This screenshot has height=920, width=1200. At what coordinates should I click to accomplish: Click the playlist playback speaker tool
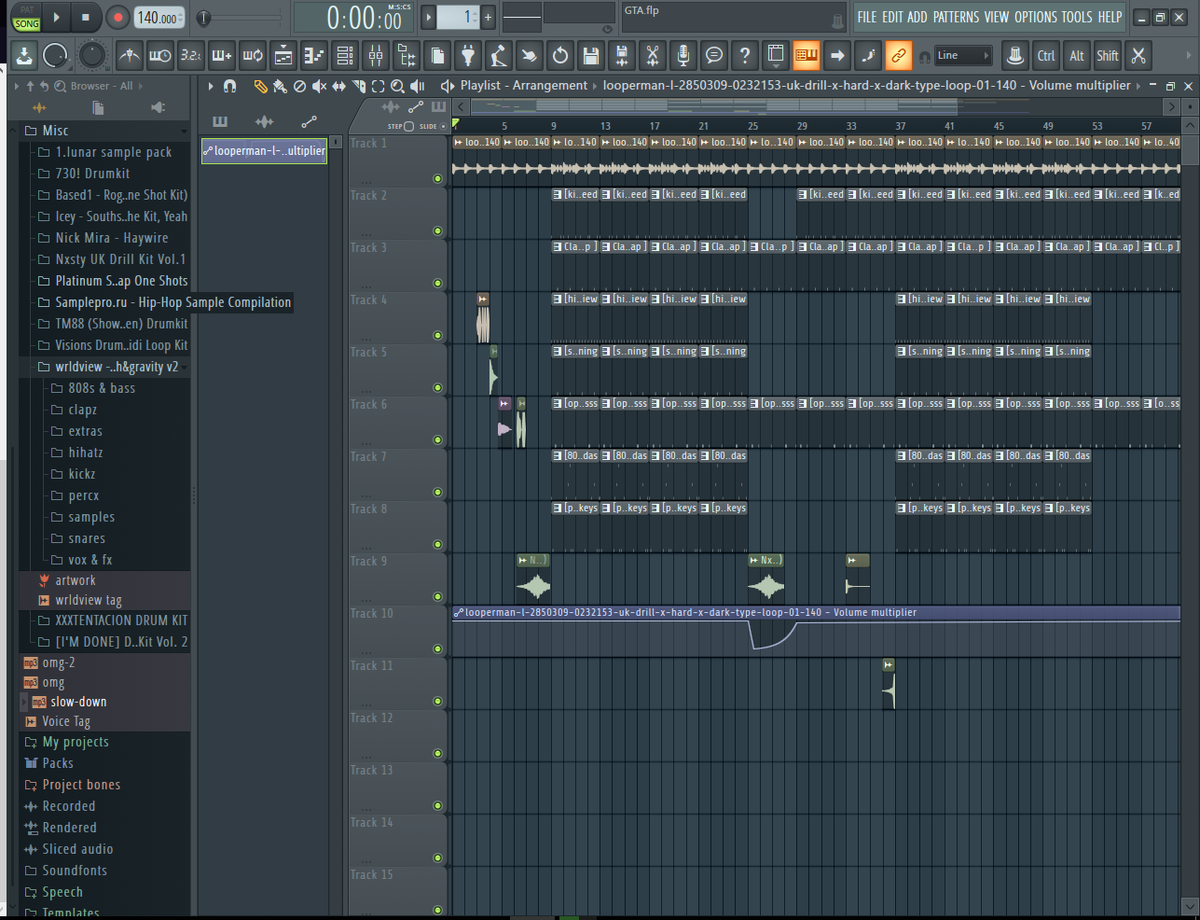(x=418, y=86)
